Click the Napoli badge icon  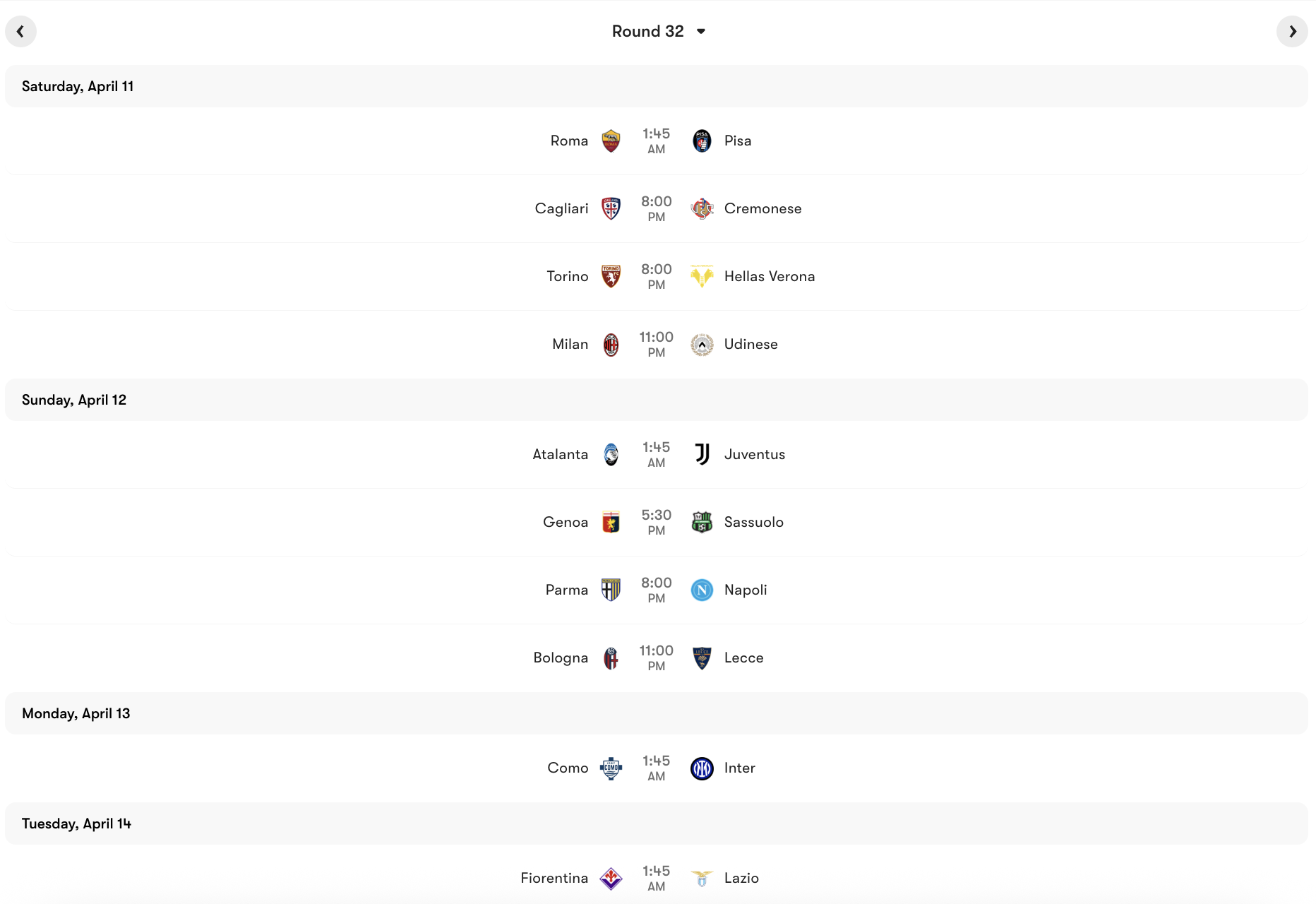point(702,590)
